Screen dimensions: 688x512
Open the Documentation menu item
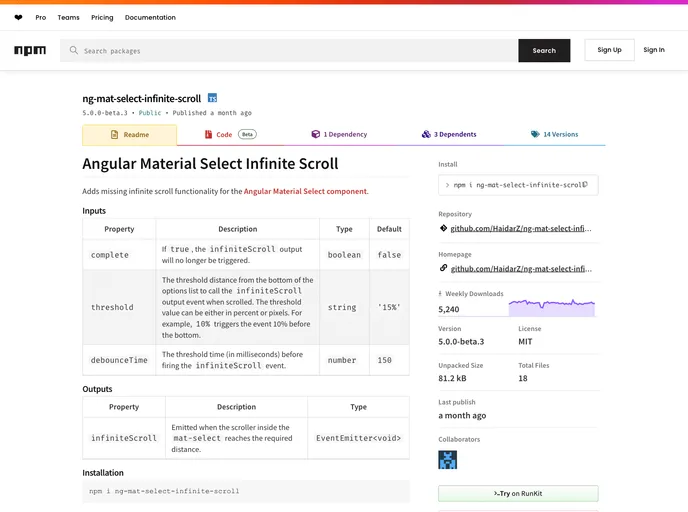150,18
